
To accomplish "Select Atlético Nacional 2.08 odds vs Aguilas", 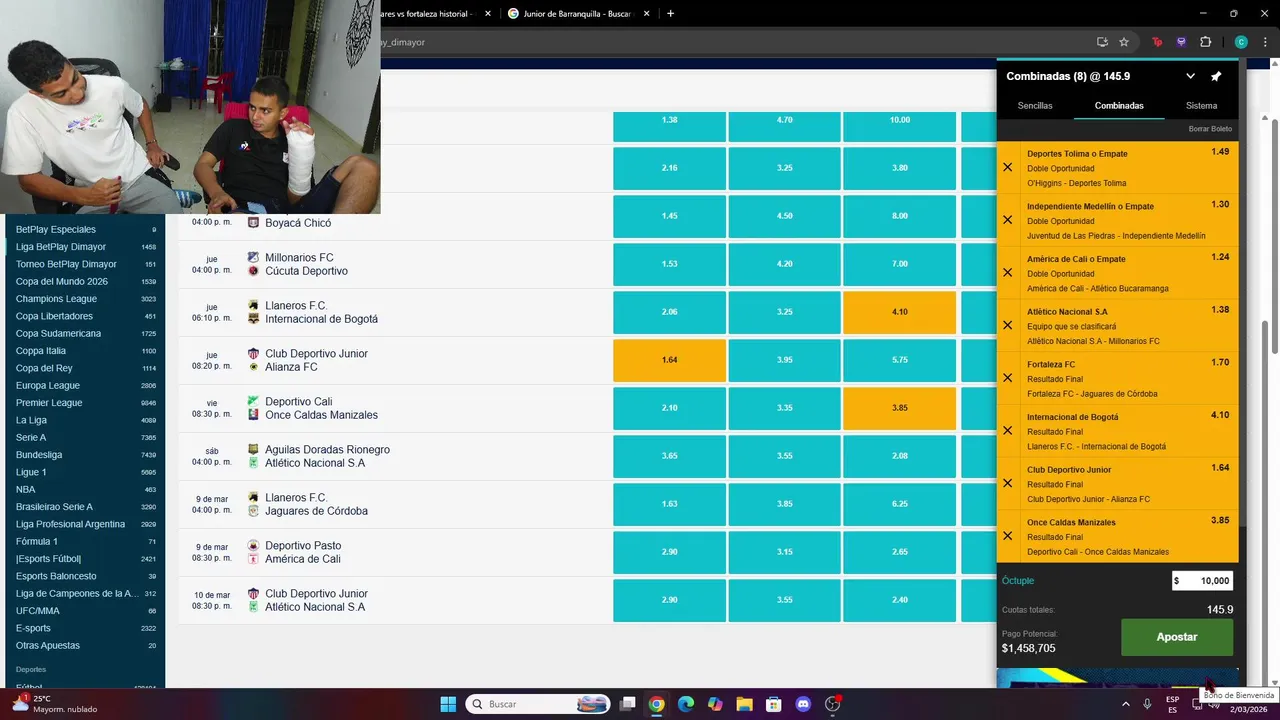I will (899, 456).
